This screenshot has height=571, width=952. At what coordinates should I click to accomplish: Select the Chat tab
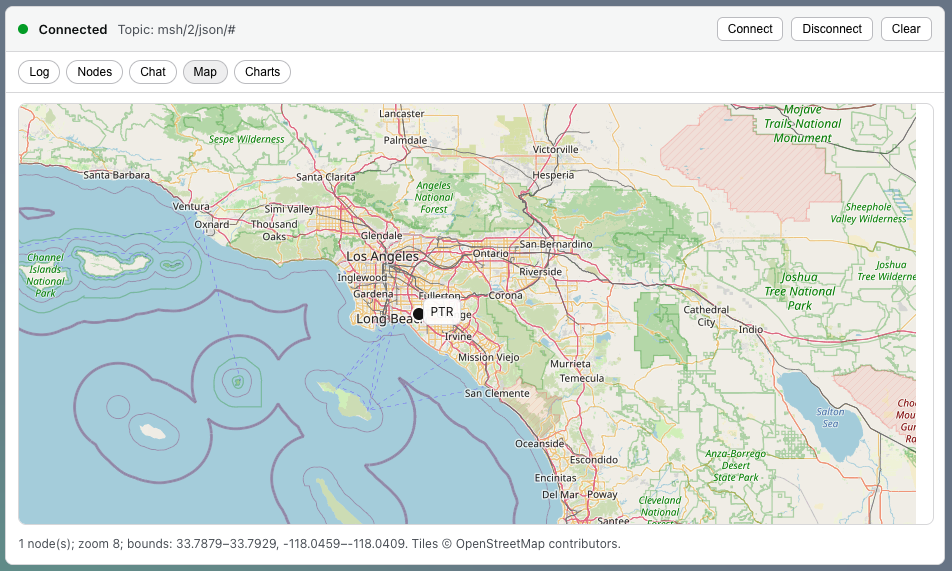point(153,72)
